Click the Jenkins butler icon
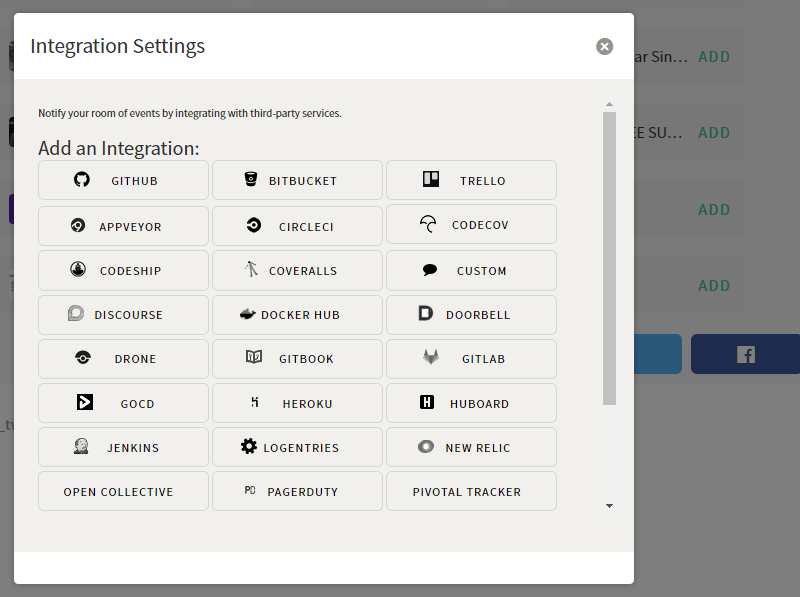Image resolution: width=800 pixels, height=597 pixels. [x=81, y=447]
